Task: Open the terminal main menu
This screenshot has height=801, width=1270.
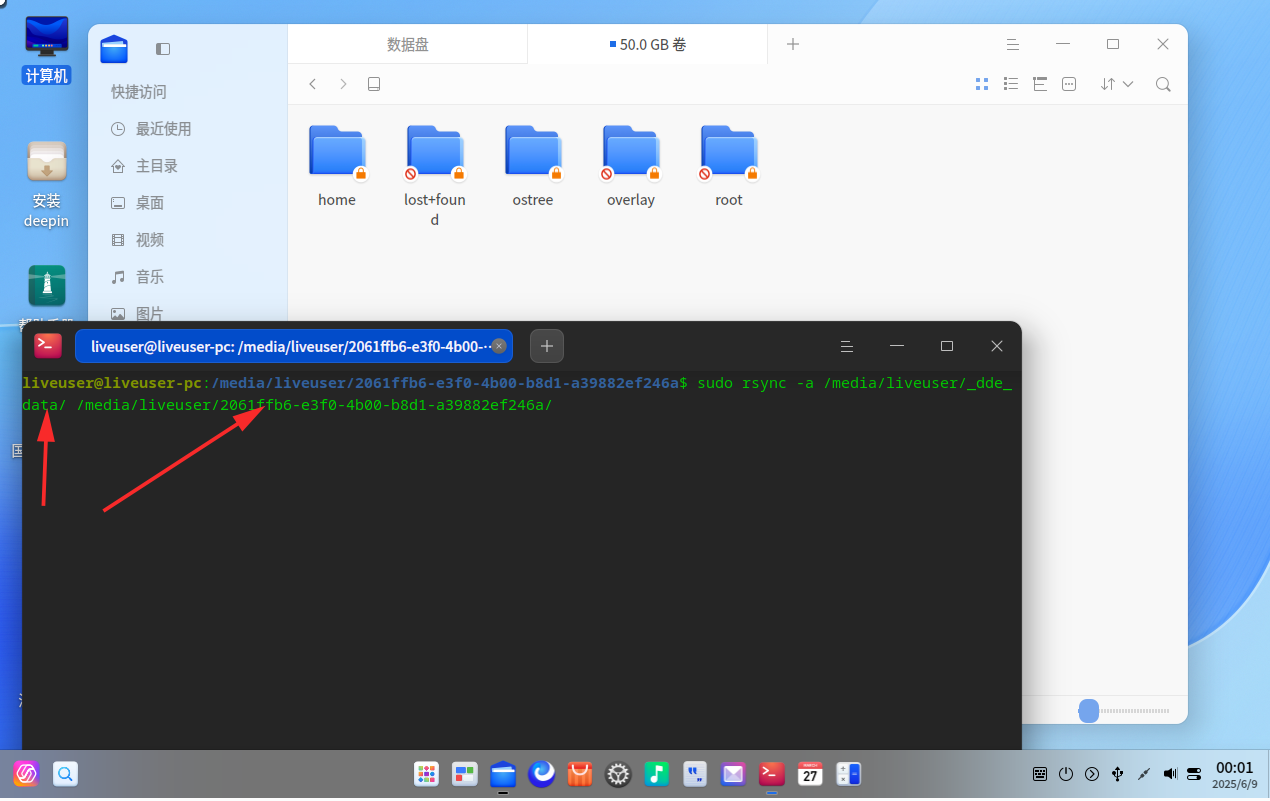Action: (x=847, y=346)
